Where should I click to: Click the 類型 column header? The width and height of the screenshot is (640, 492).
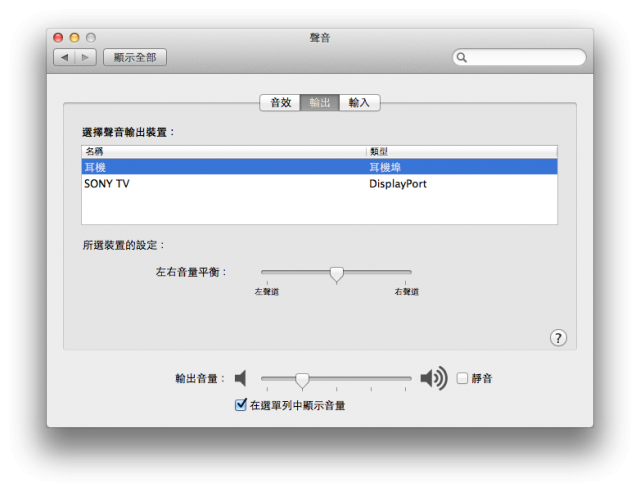462,151
